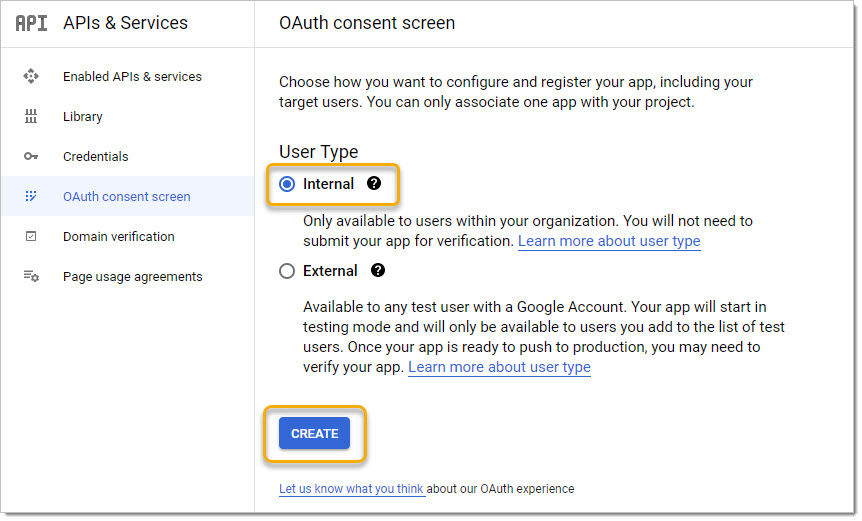Click the Enabled APIs & services icon

pos(31,76)
